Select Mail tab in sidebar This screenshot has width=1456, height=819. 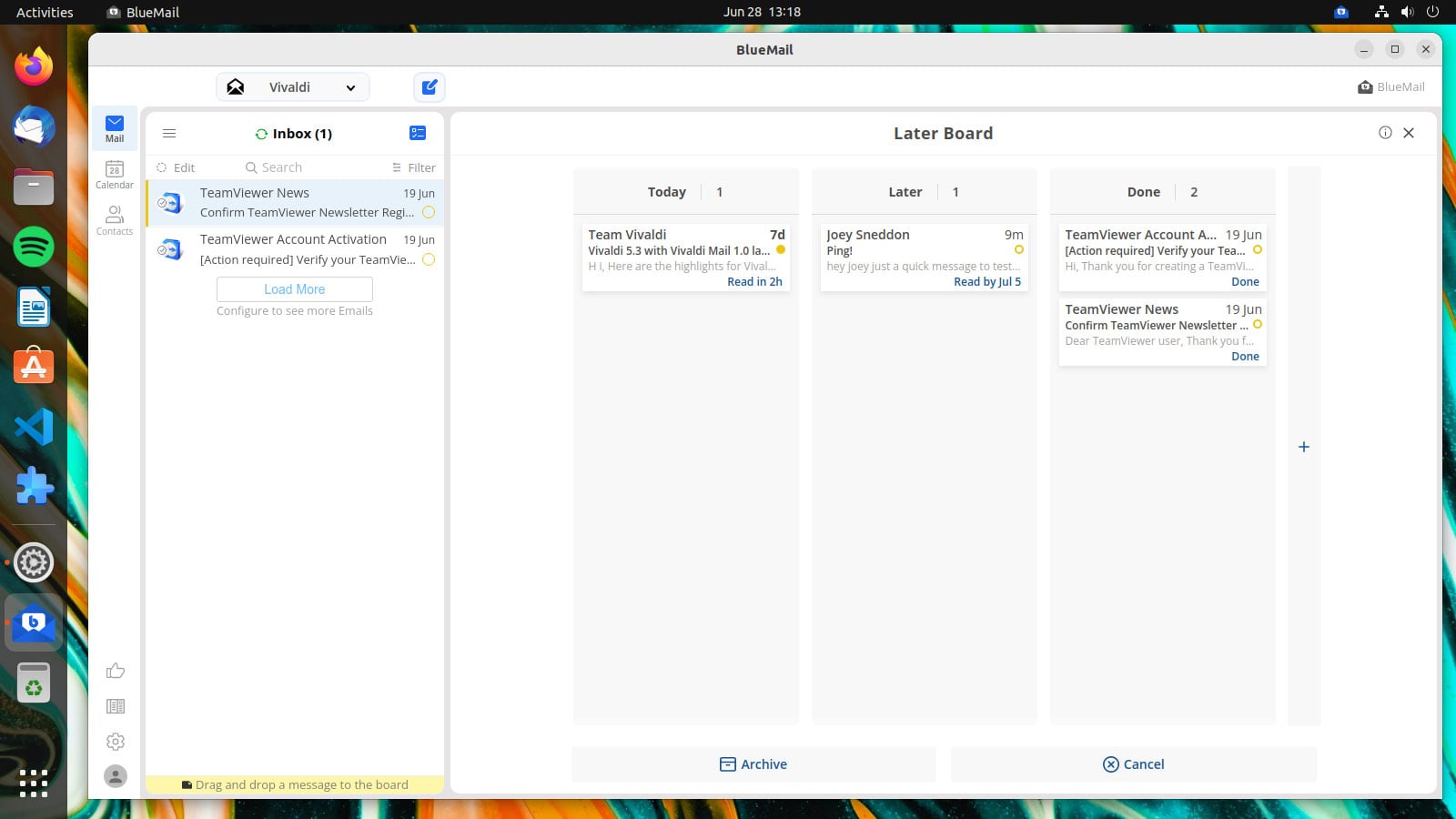click(x=115, y=128)
